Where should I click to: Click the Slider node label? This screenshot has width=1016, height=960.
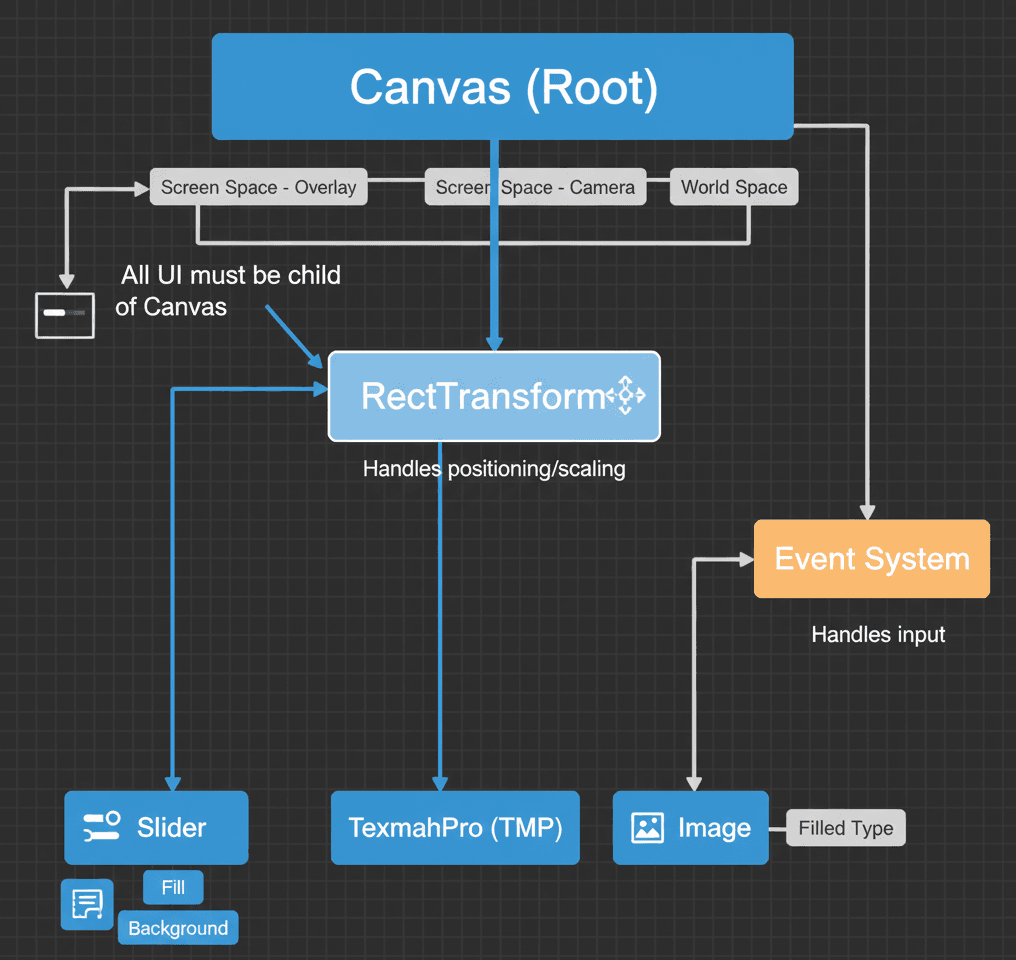[x=172, y=828]
